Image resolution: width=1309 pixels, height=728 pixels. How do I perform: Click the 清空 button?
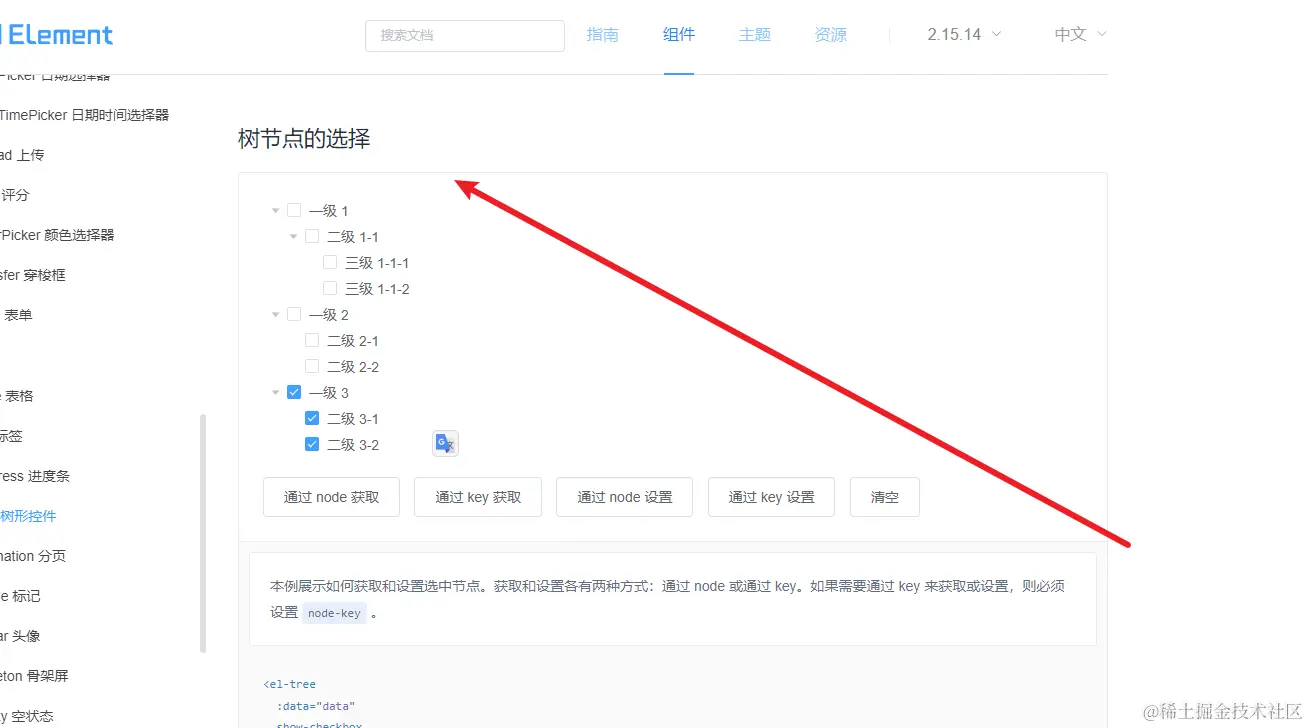tap(885, 497)
